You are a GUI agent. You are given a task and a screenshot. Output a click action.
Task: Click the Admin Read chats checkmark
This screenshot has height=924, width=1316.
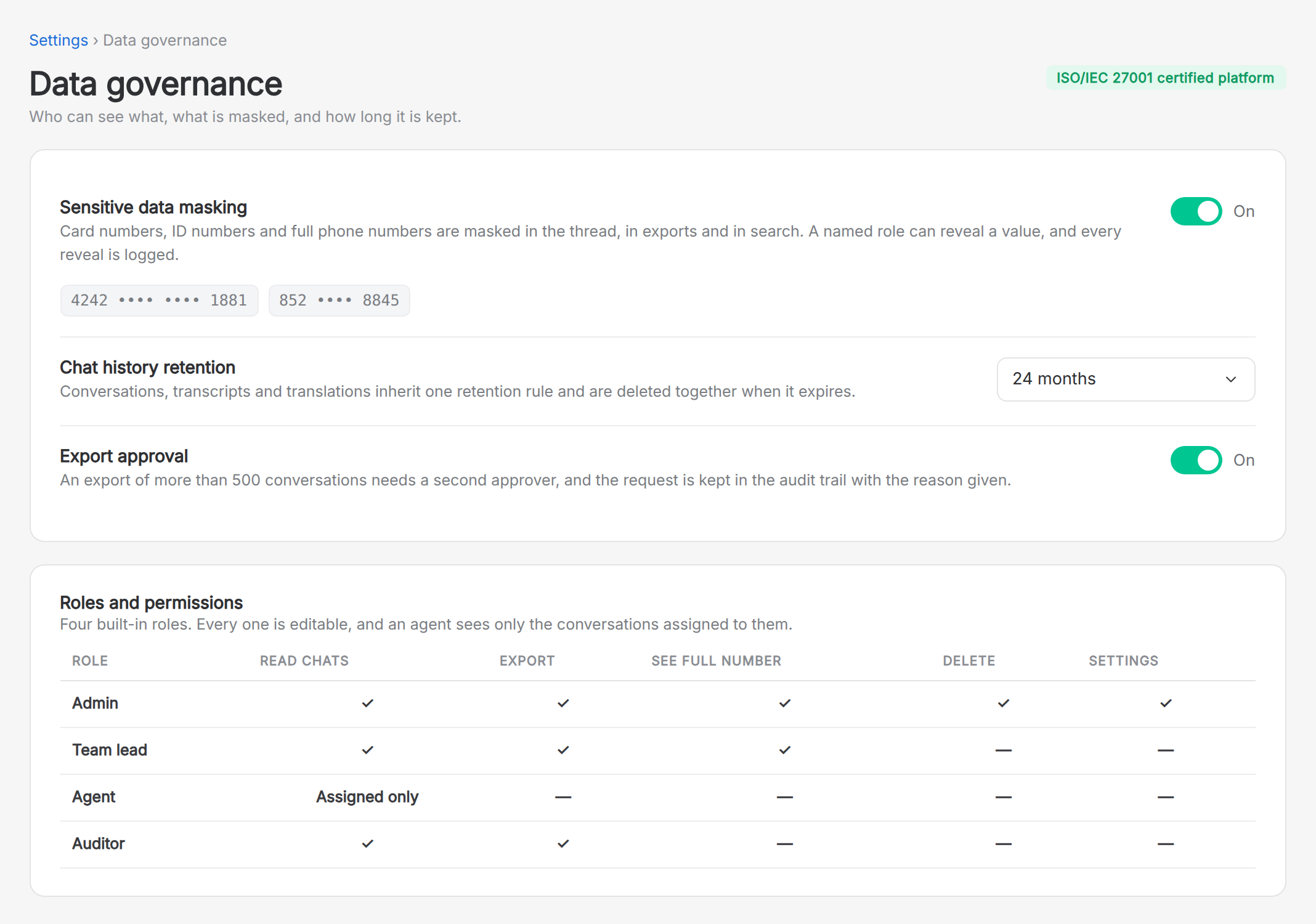367,703
